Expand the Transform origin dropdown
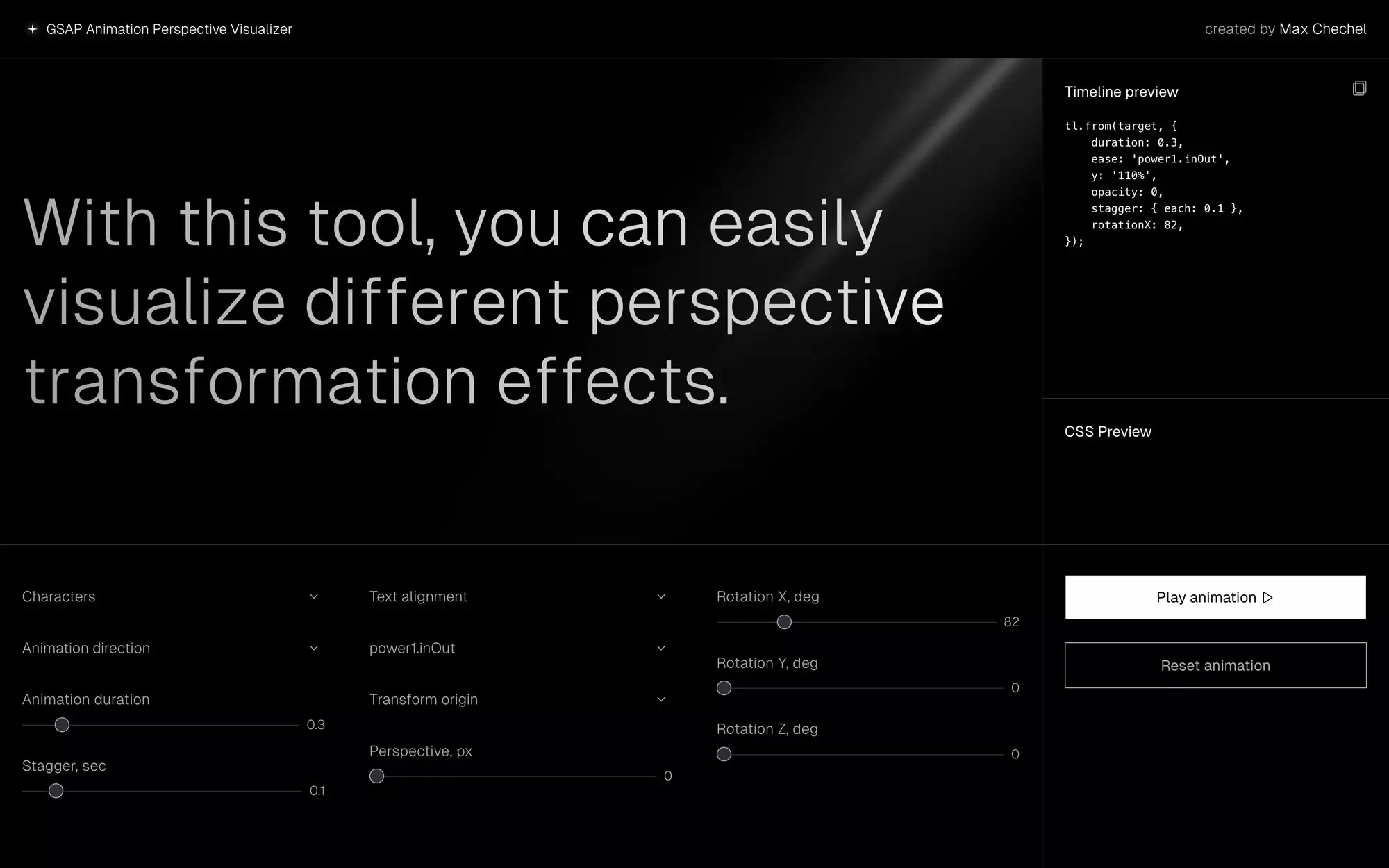Screen dimensions: 1389x868 [517, 699]
